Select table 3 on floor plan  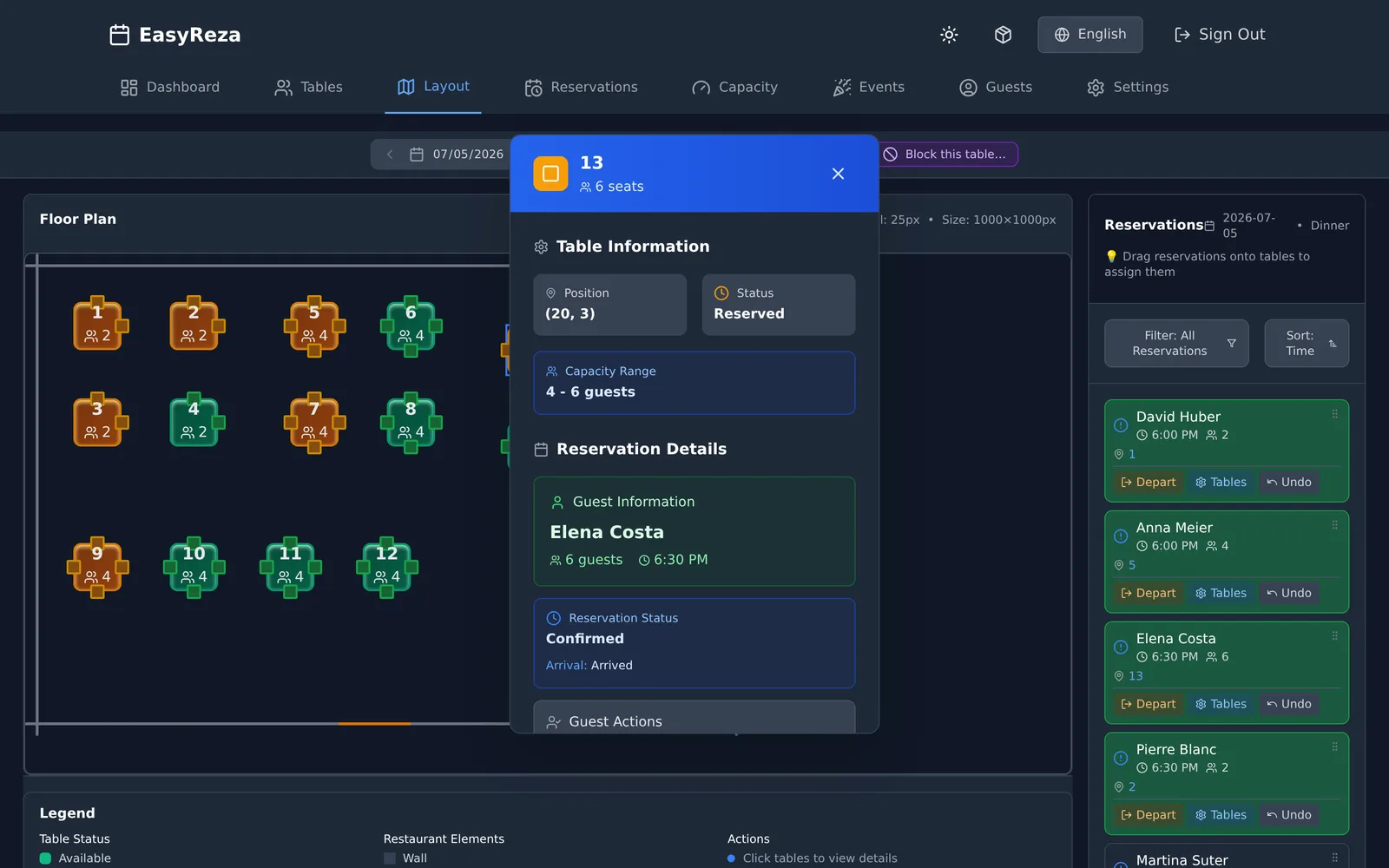(x=98, y=421)
